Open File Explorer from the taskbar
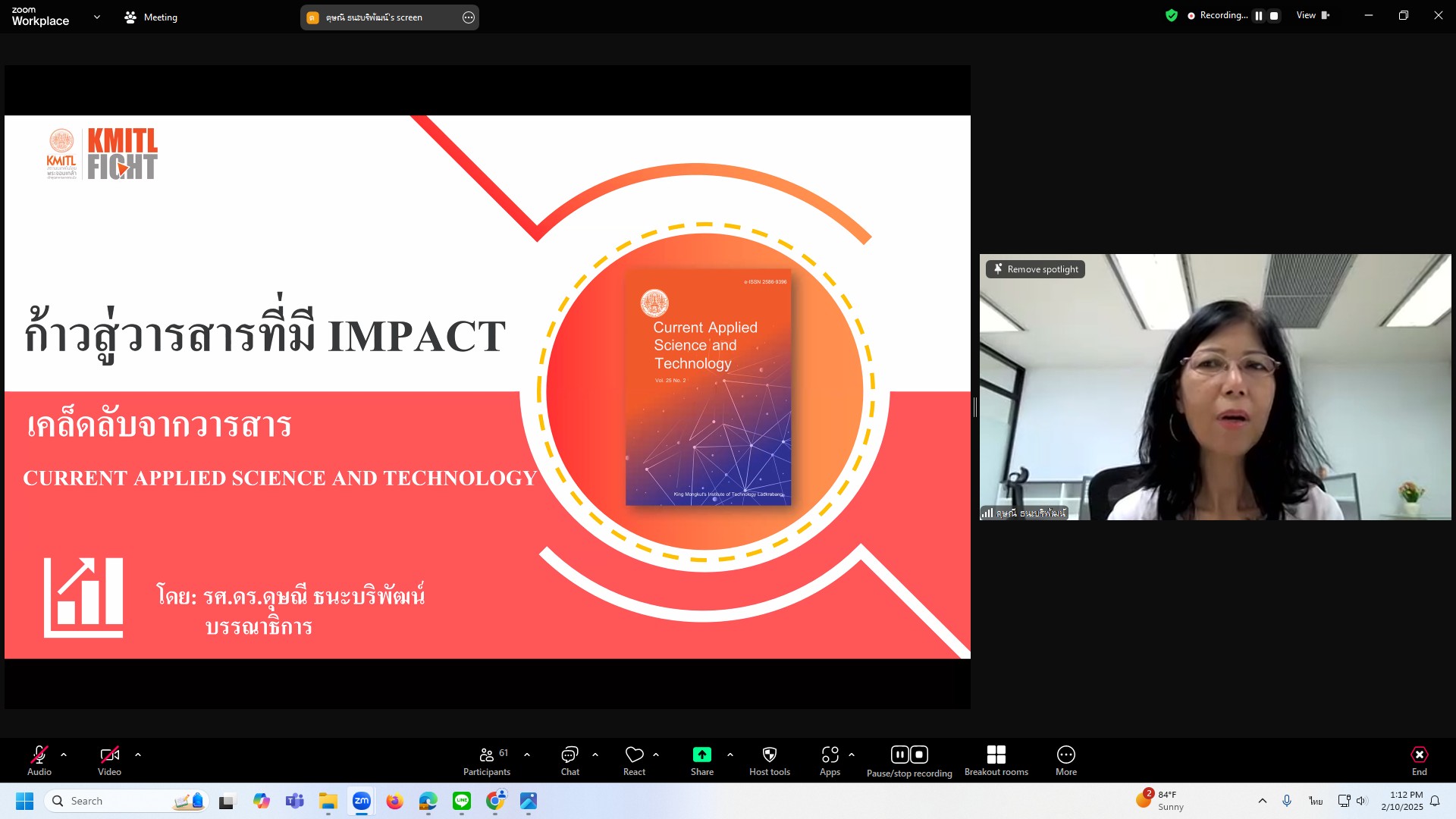 coord(328,801)
